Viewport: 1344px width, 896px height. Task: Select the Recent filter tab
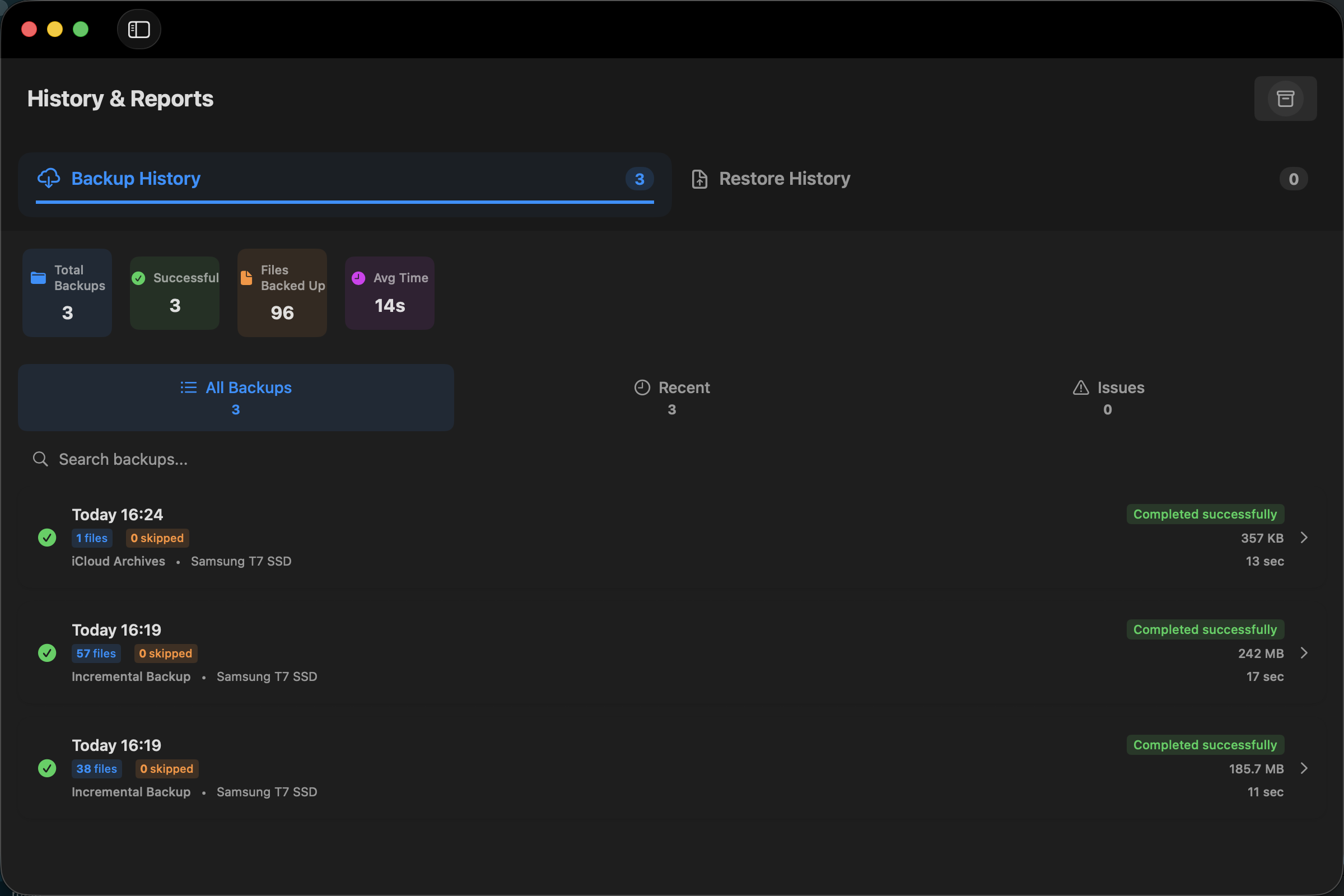pyautogui.click(x=672, y=397)
